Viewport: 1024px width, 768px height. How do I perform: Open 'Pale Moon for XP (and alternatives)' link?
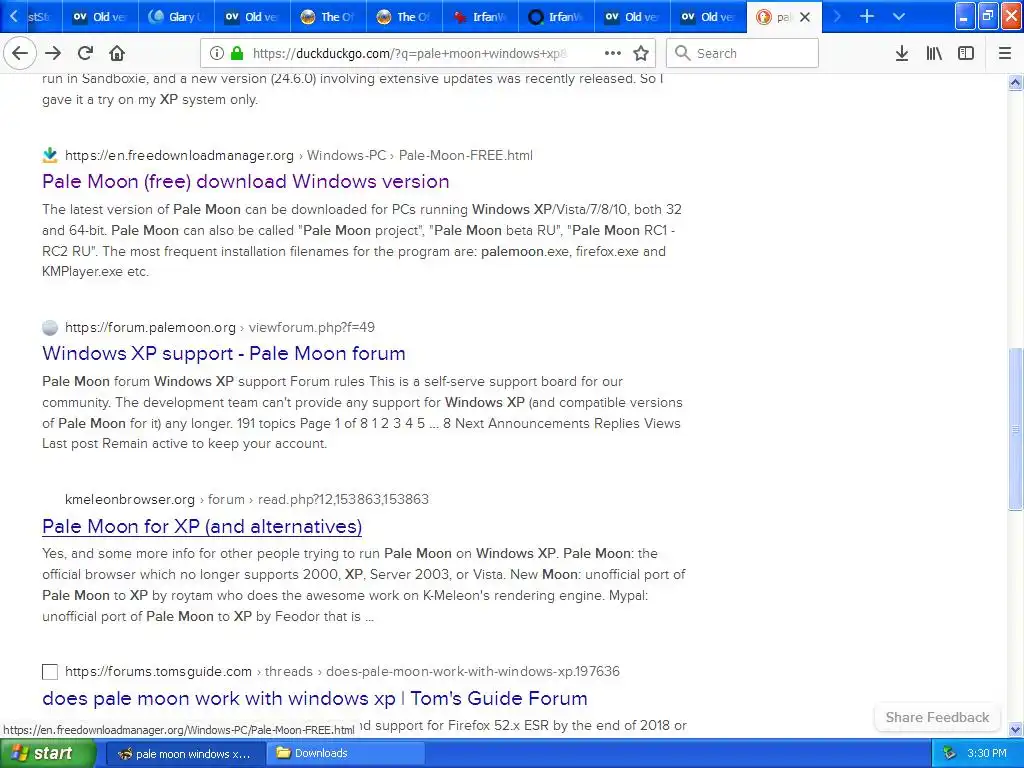click(x=202, y=526)
